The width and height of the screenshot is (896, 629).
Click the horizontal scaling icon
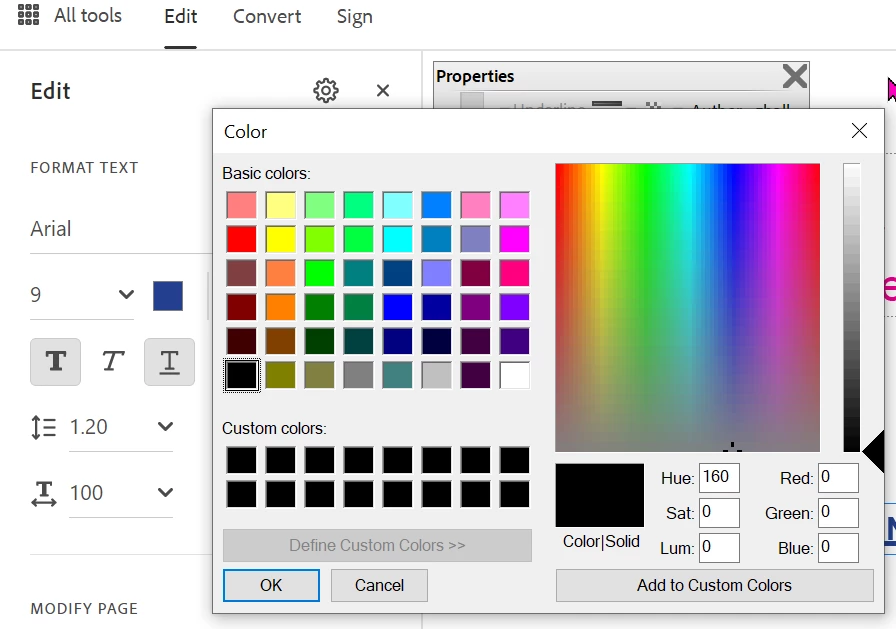coord(43,493)
